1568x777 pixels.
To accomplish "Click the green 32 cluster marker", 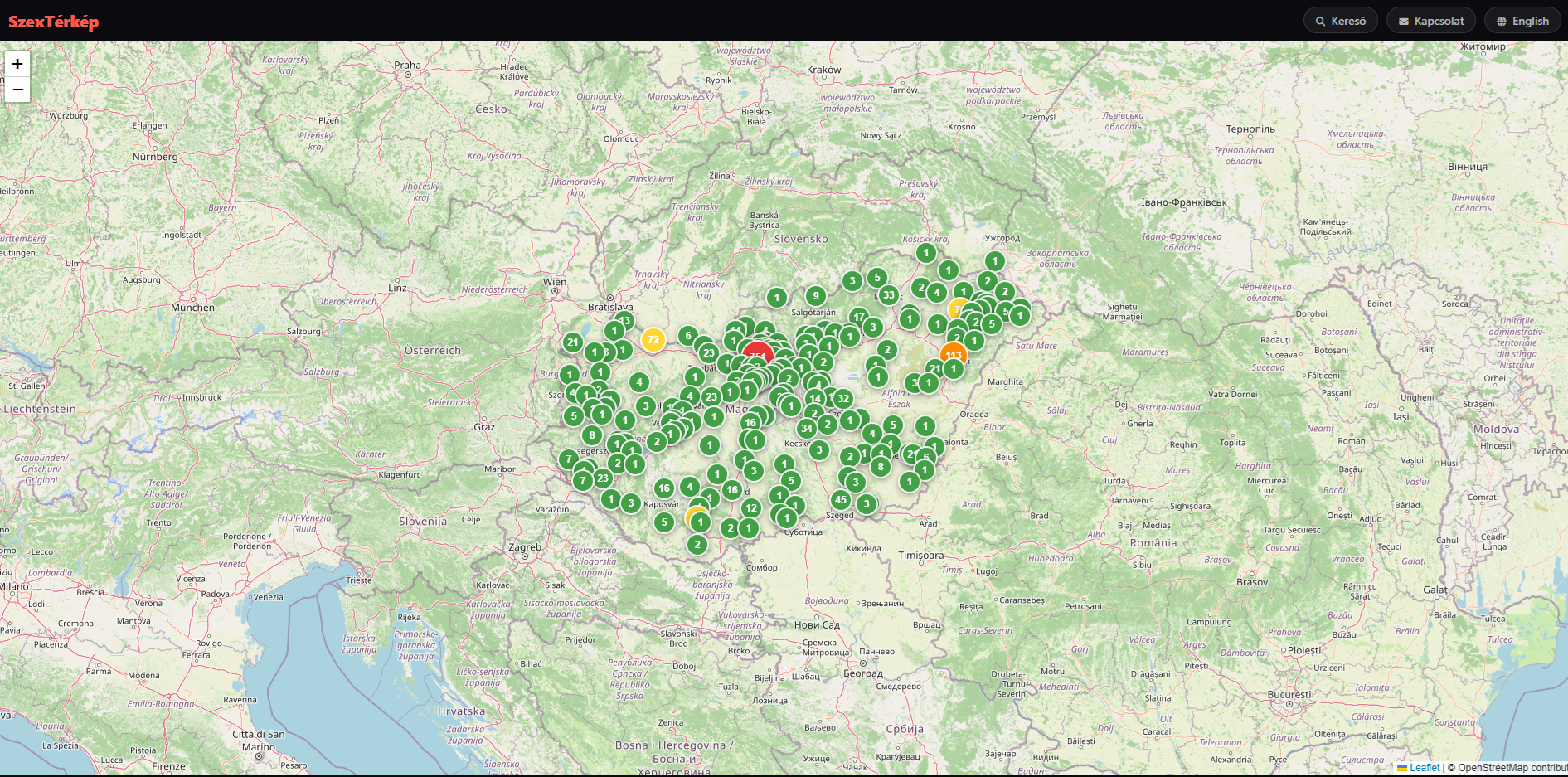I will coord(843,399).
